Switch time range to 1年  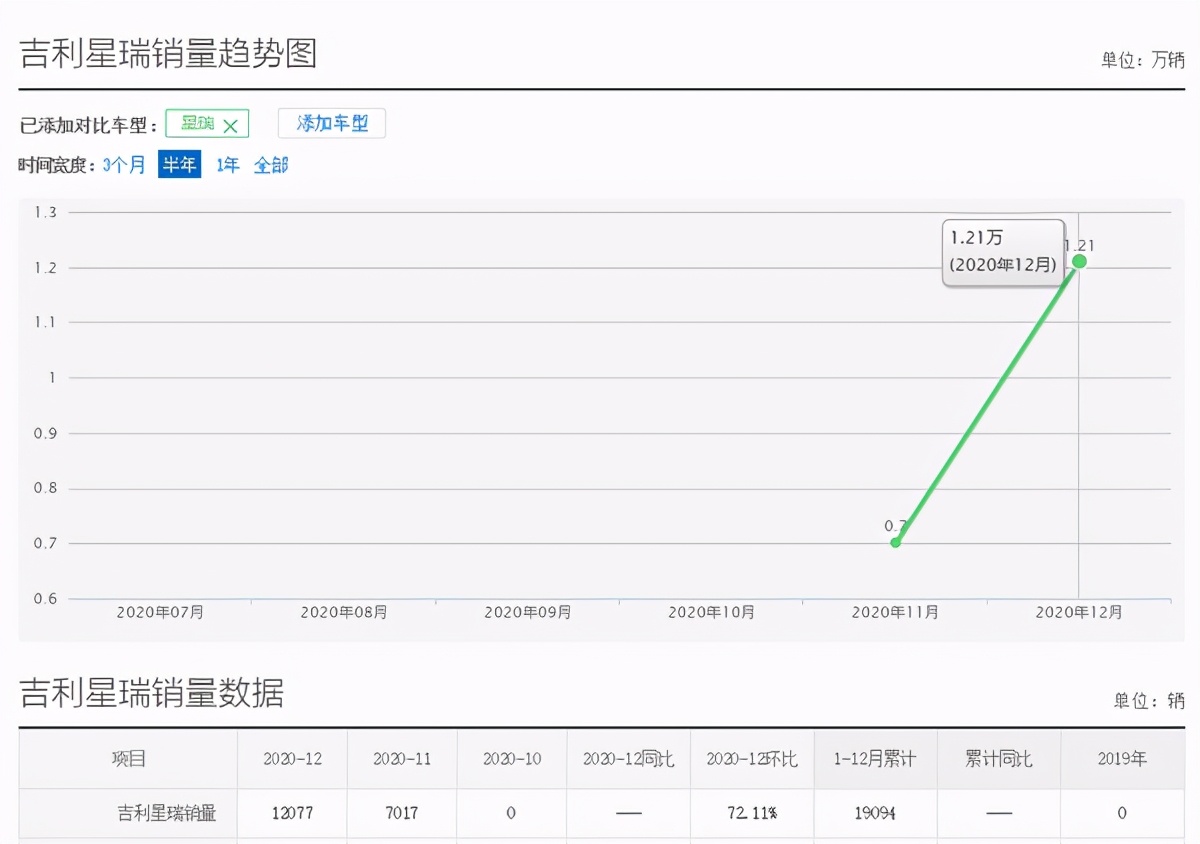228,165
